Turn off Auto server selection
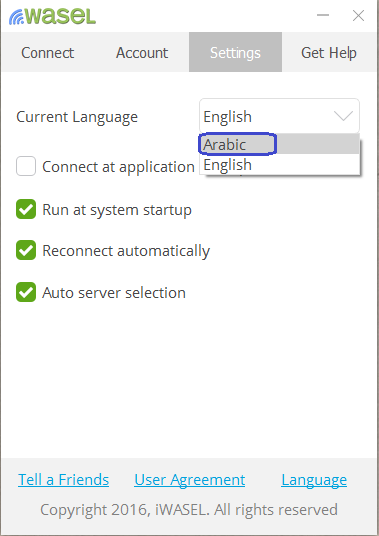Image resolution: width=379 pixels, height=536 pixels. (26, 292)
